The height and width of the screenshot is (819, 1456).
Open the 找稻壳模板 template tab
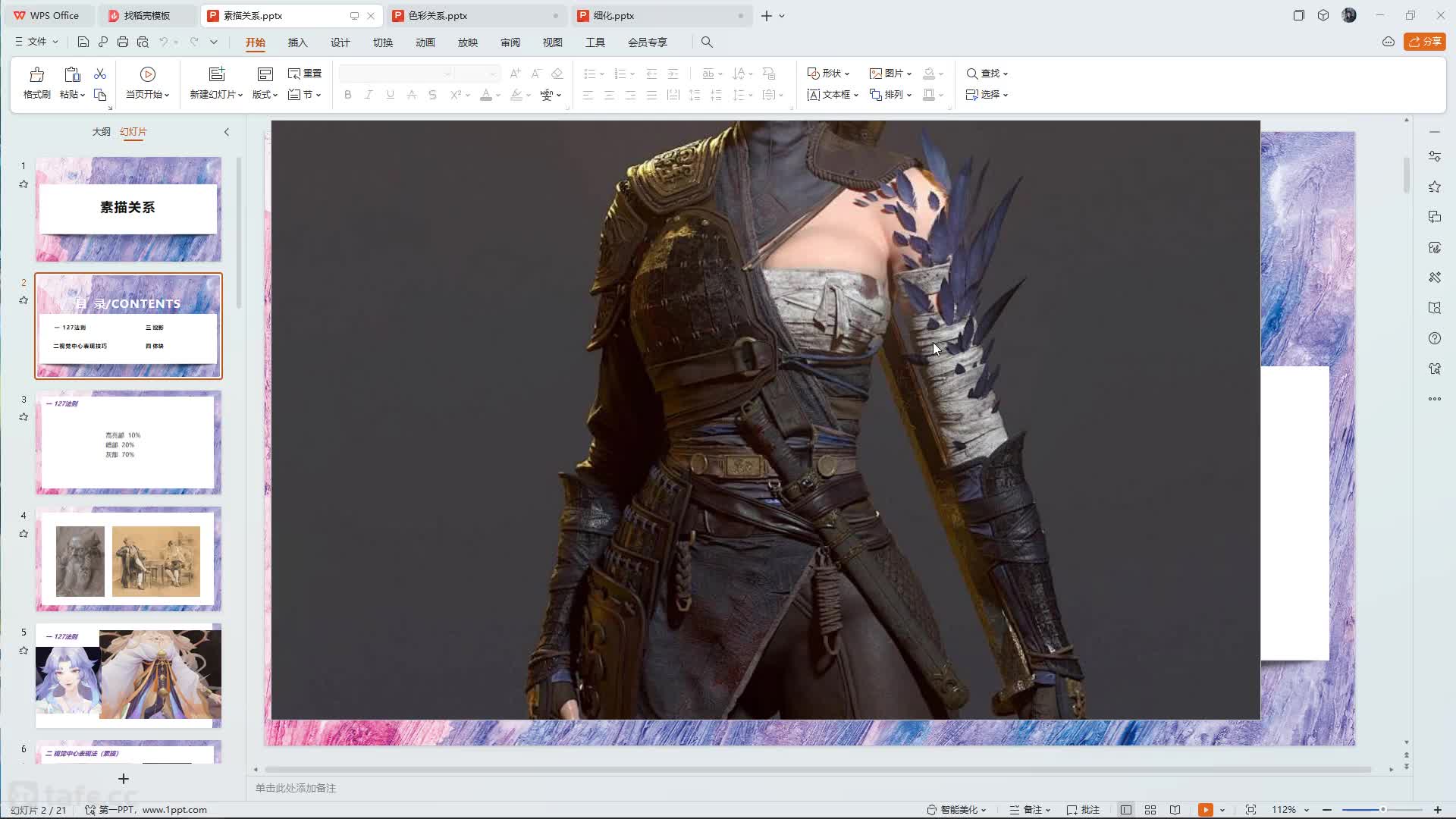[x=148, y=15]
